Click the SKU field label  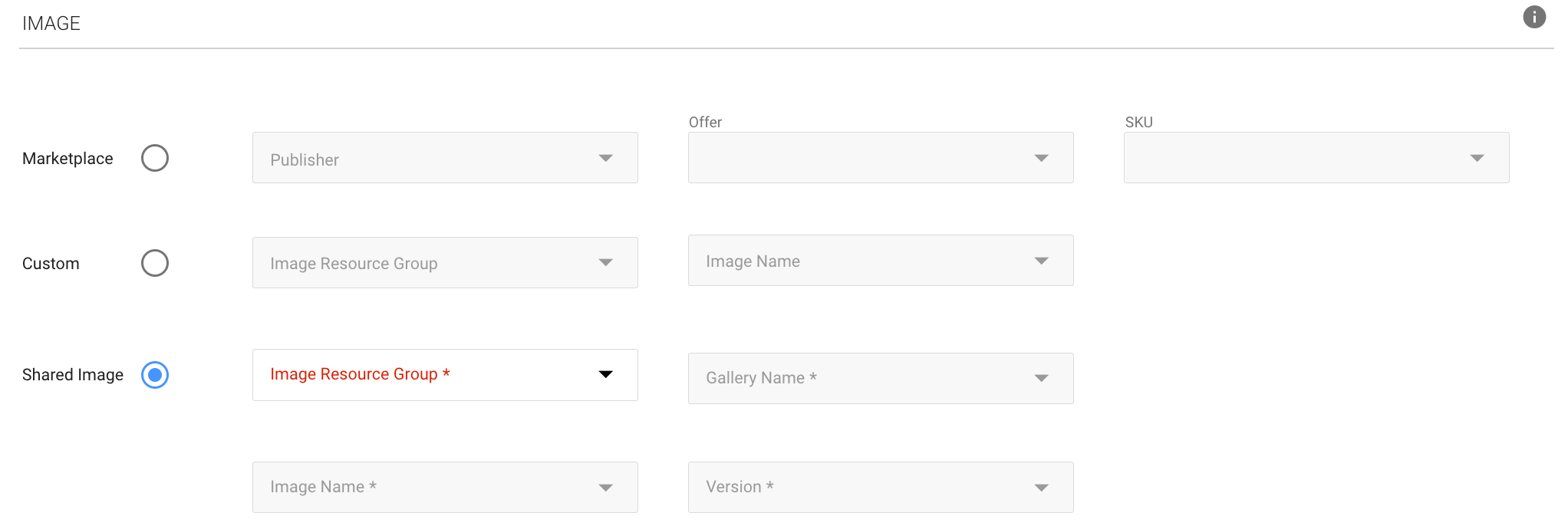[1138, 122]
